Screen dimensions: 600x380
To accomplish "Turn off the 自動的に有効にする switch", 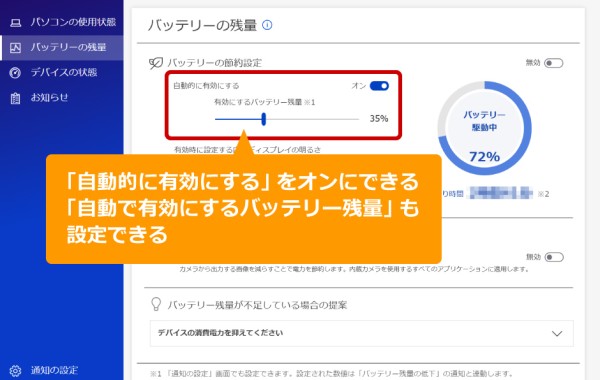I will coord(379,86).
